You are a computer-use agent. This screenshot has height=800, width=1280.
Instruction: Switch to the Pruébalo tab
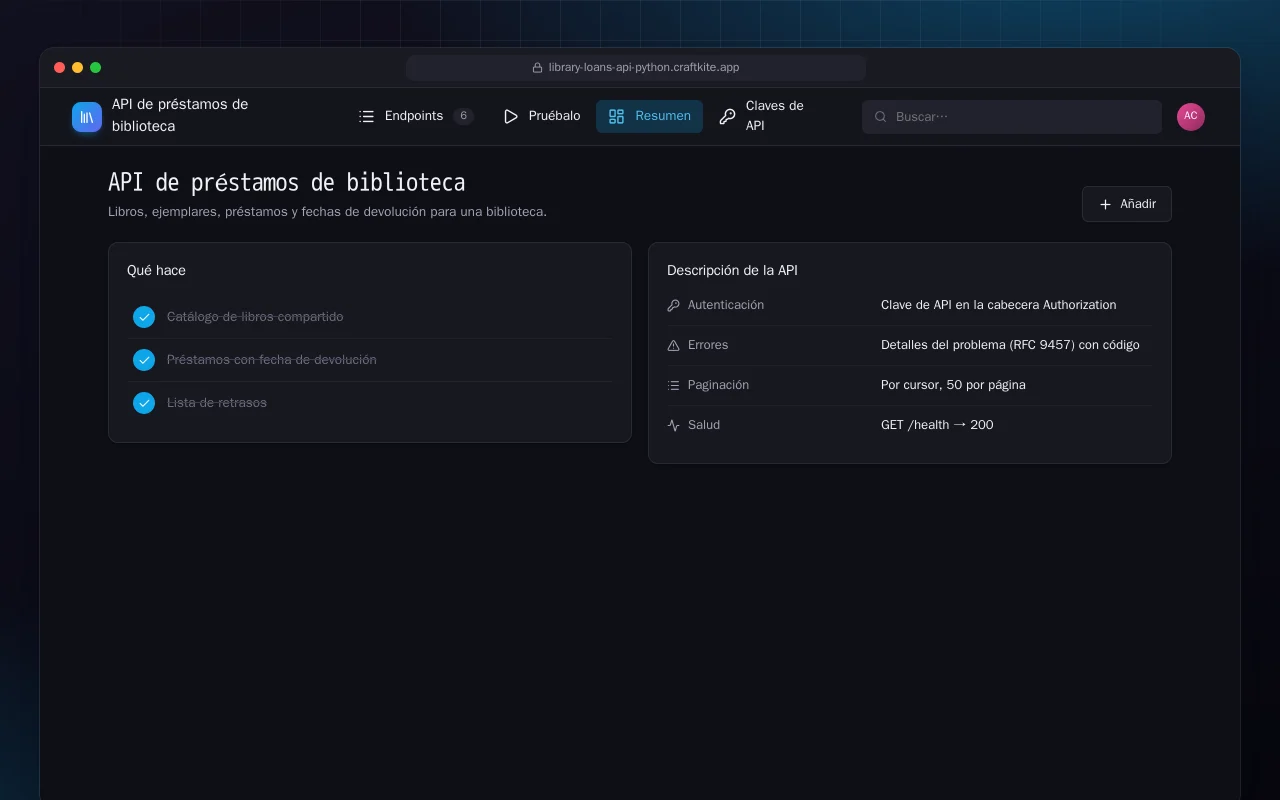pyautogui.click(x=541, y=116)
